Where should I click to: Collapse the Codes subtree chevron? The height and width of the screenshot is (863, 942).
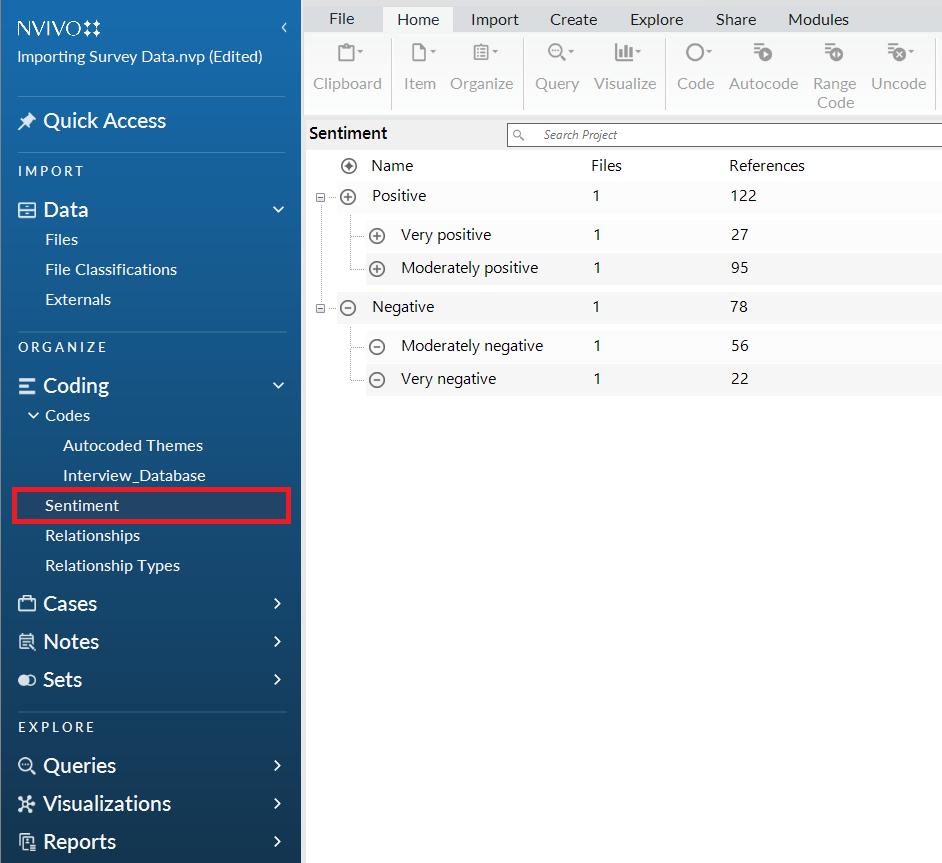(34, 416)
